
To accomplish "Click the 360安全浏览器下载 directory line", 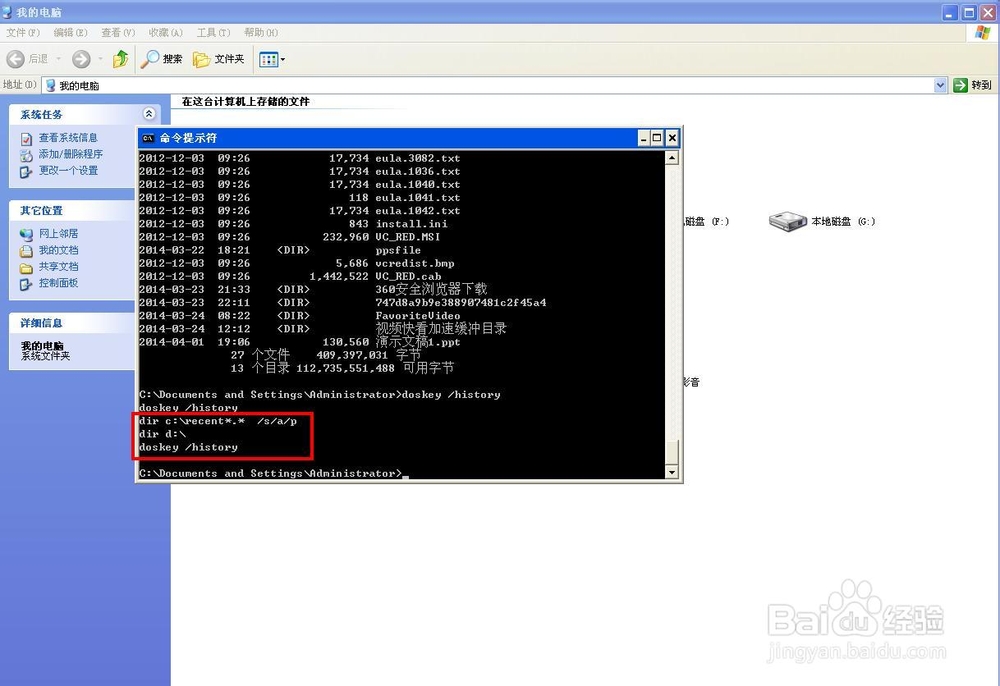I will tap(313, 289).
